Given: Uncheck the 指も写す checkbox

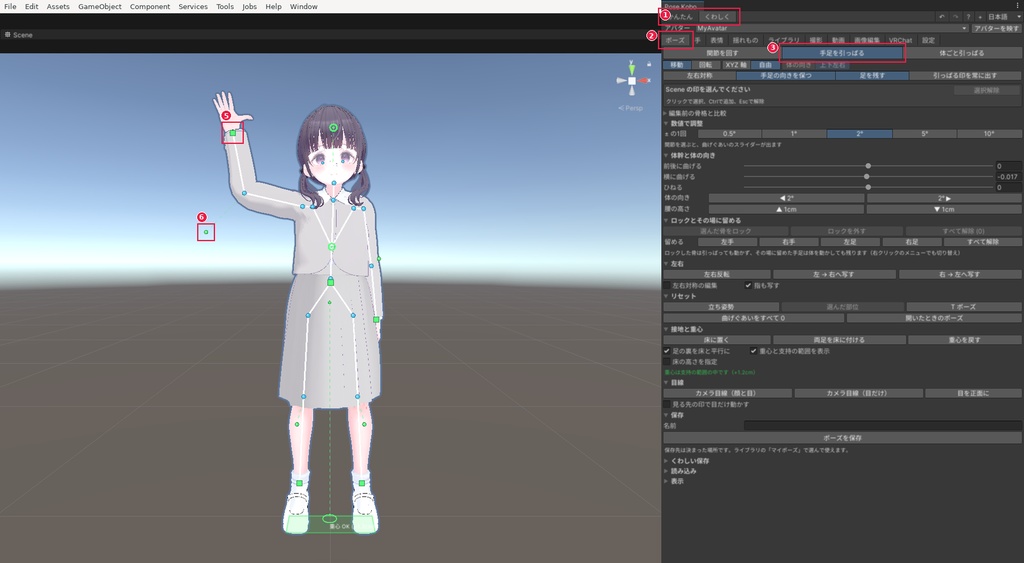Looking at the screenshot, I should 748,285.
